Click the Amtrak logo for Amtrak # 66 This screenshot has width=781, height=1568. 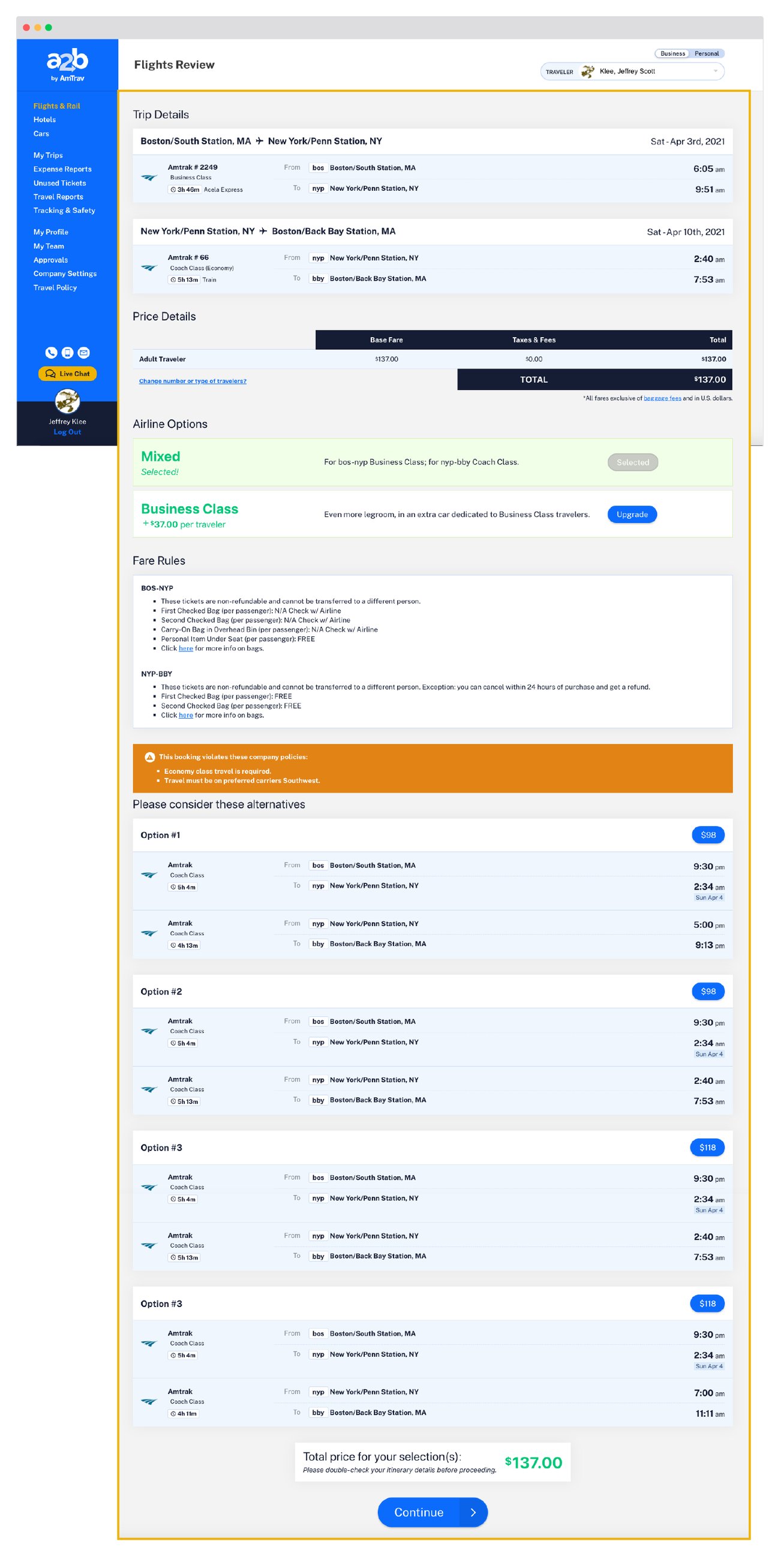[149, 268]
